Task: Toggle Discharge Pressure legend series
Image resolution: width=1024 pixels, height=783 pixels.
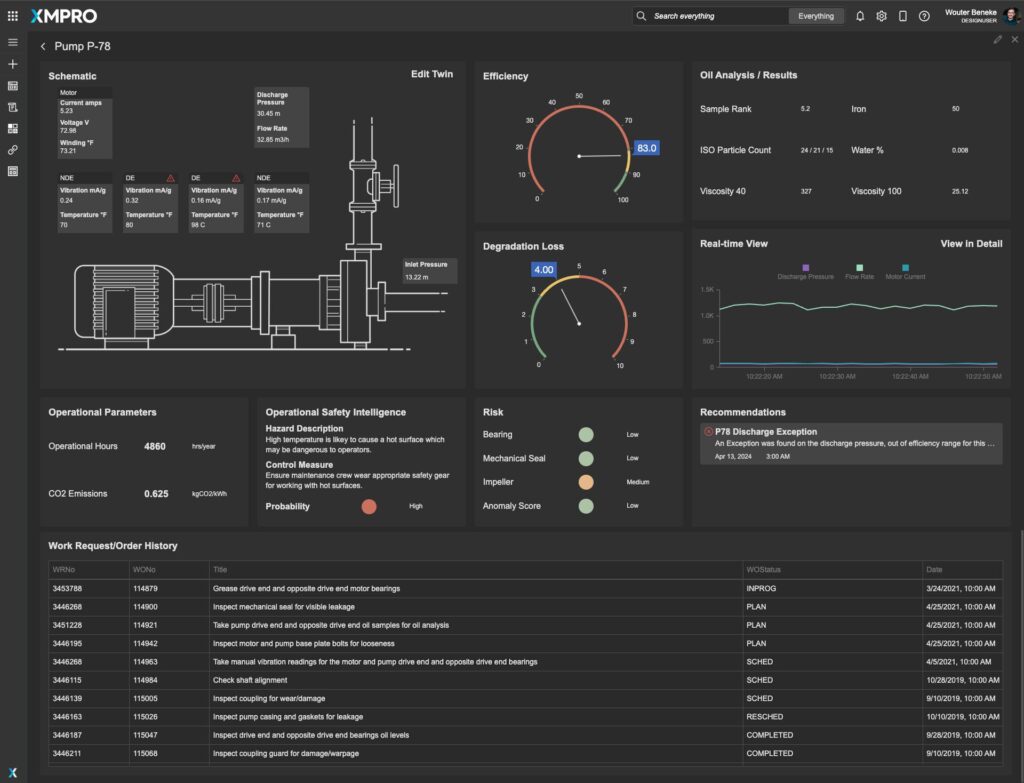Action: tap(805, 273)
